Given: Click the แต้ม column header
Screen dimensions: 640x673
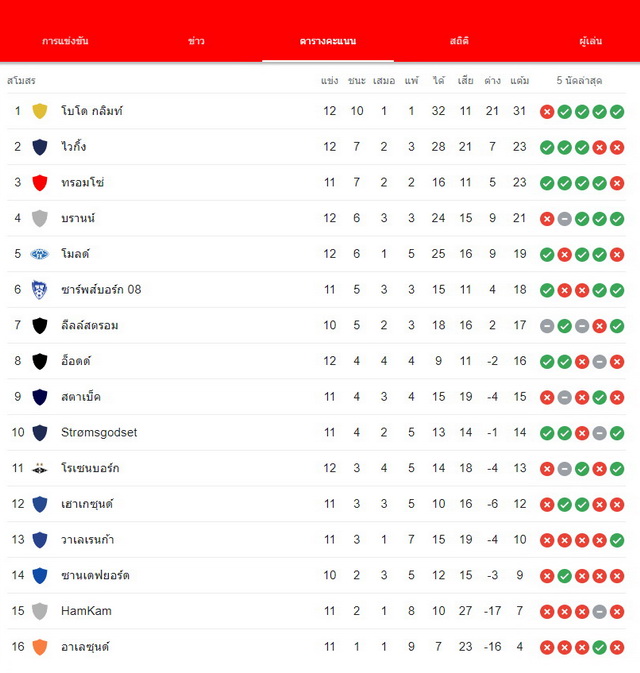Looking at the screenshot, I should pyautogui.click(x=519, y=81).
